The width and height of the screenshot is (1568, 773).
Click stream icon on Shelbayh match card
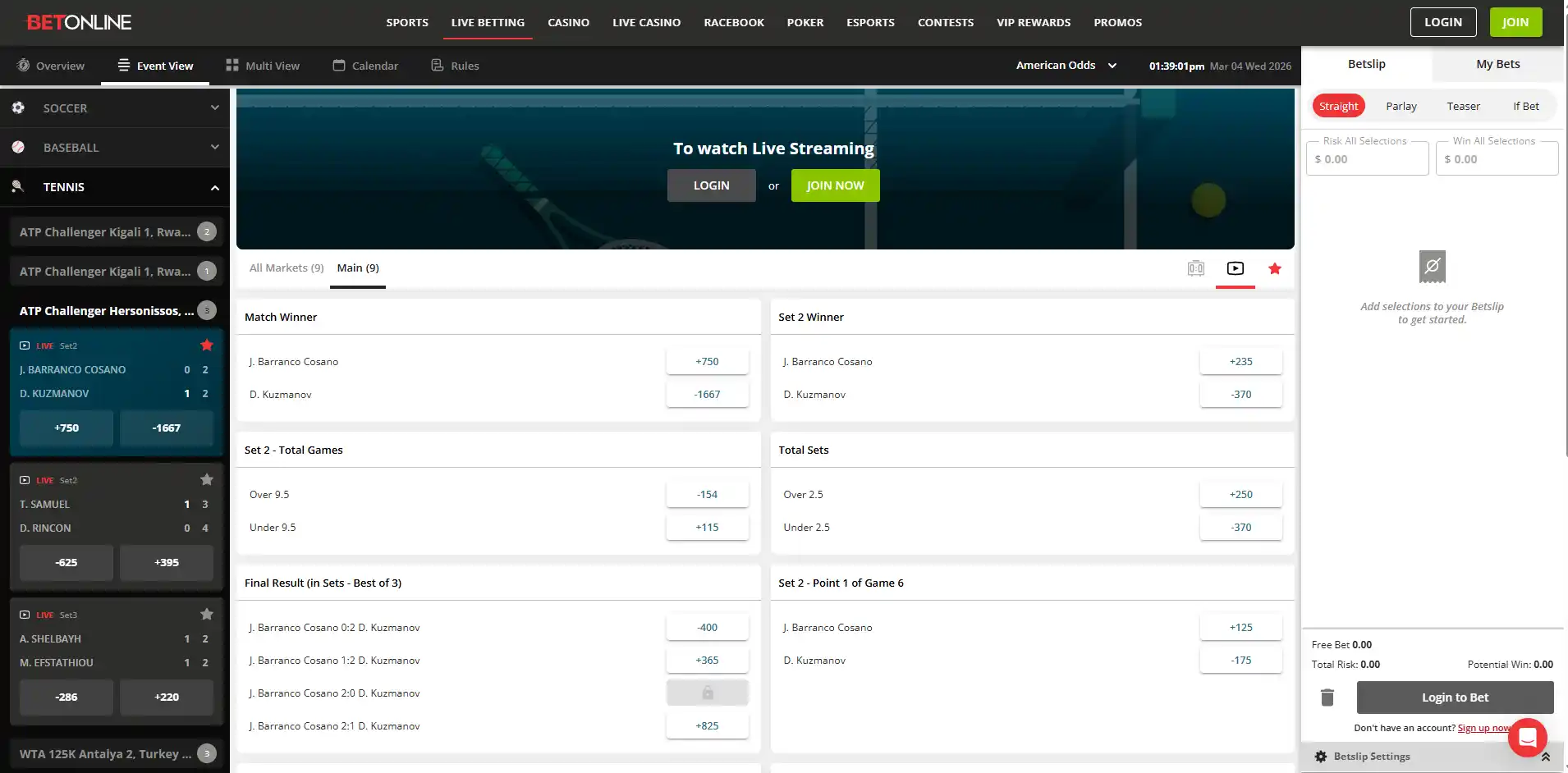click(x=25, y=615)
